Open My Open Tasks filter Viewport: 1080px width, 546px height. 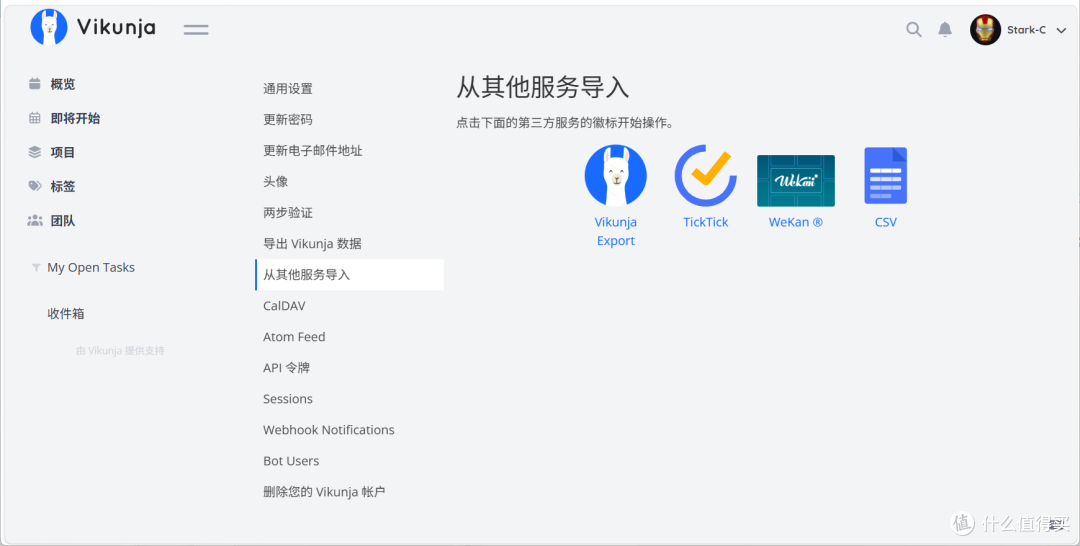click(91, 267)
